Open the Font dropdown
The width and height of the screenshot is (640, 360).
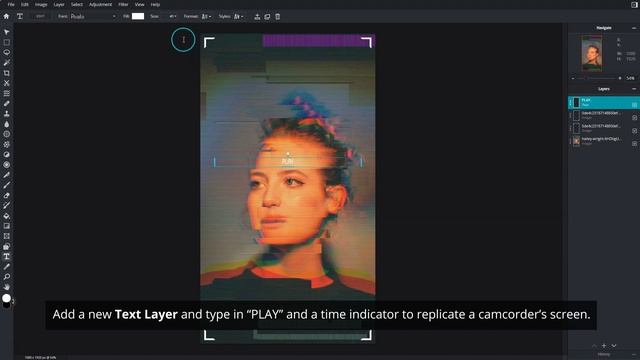pyautogui.click(x=93, y=16)
